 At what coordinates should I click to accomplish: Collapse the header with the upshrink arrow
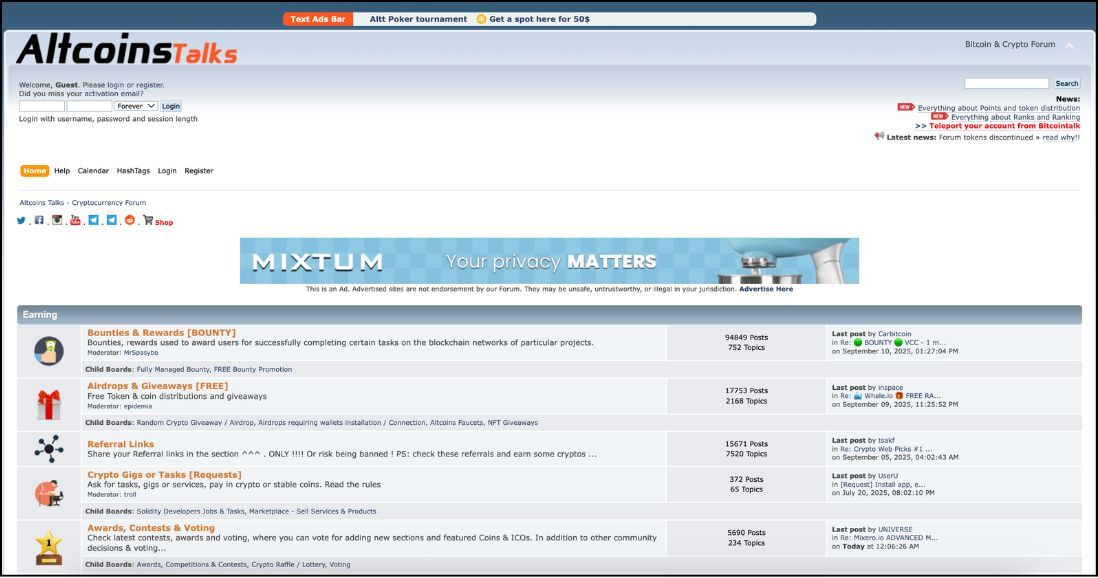[x=1069, y=46]
